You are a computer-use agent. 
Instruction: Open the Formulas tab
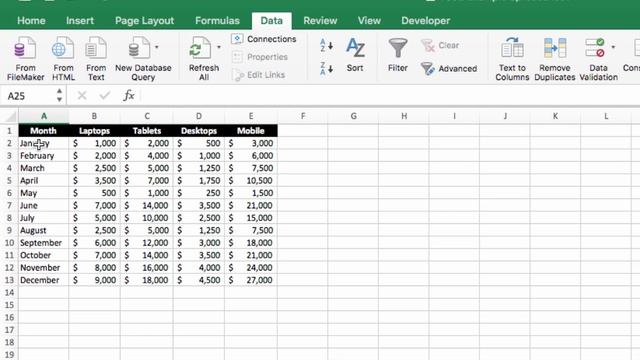point(217,20)
